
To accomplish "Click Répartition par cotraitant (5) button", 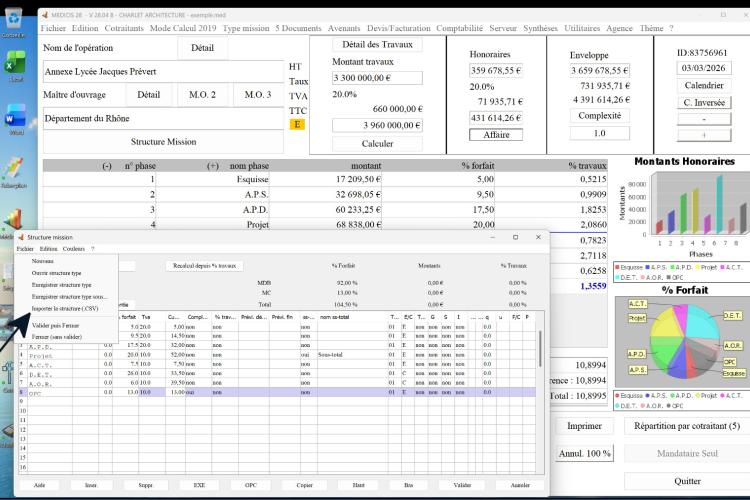I will [x=687, y=426].
